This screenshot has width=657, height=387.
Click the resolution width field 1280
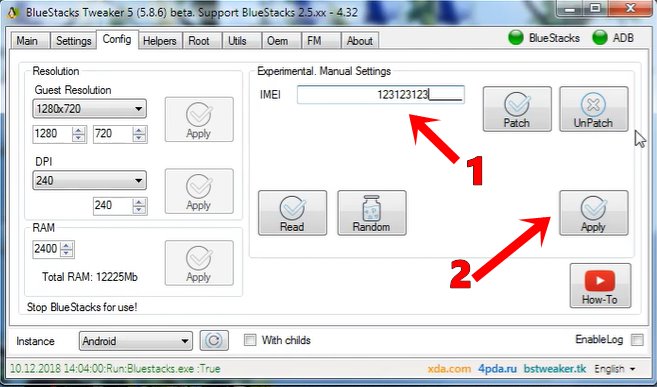(53, 134)
